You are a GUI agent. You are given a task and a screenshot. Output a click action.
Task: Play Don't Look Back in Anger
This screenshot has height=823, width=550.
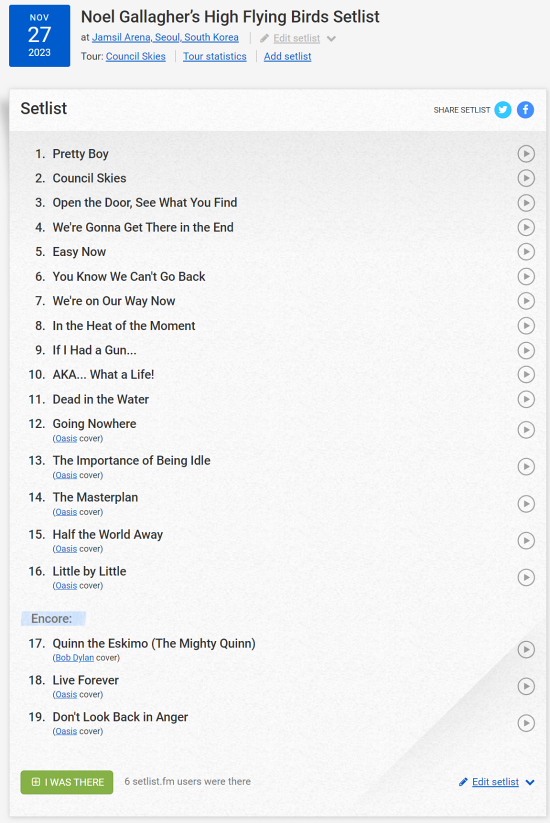[x=526, y=723]
